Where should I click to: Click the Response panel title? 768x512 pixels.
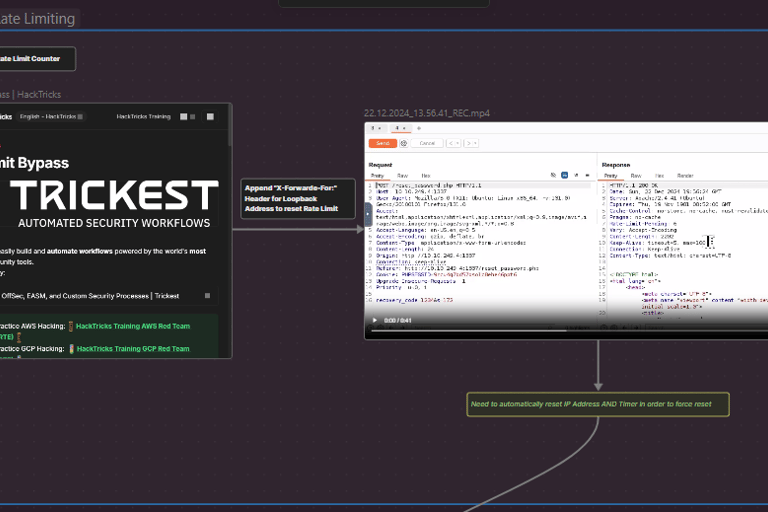(x=616, y=165)
